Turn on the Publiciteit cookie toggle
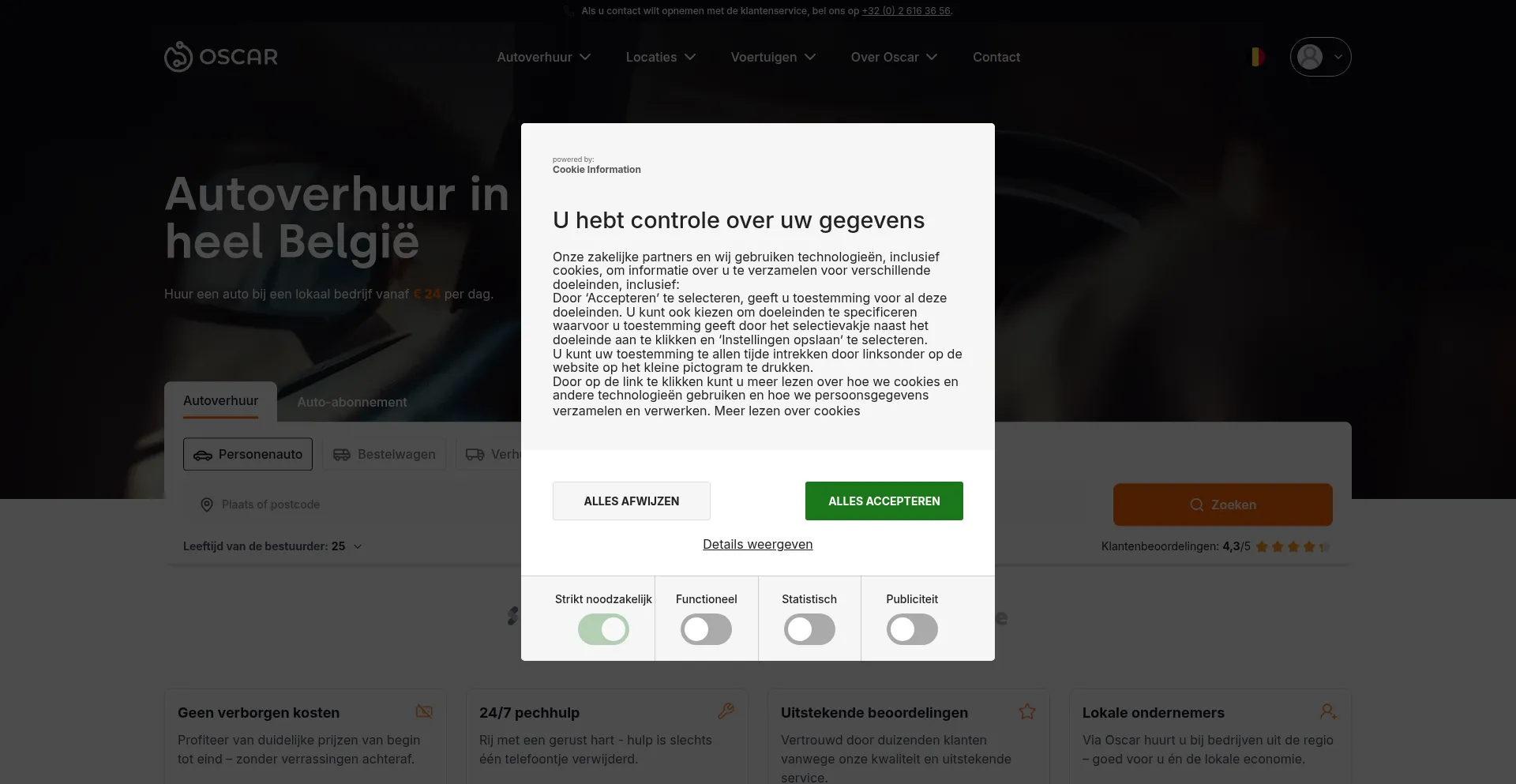This screenshot has width=1516, height=784. click(912, 629)
